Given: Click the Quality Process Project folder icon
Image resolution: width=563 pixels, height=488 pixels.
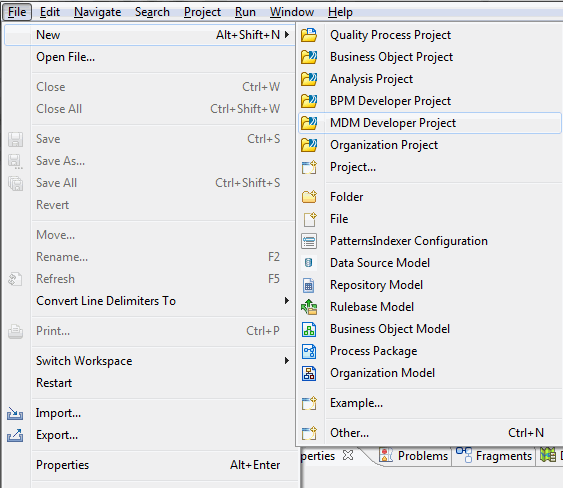Looking at the screenshot, I should point(309,35).
